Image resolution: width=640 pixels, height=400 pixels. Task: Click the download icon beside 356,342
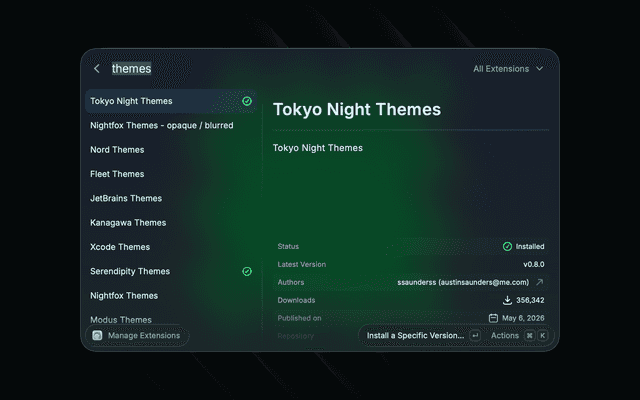click(507, 300)
